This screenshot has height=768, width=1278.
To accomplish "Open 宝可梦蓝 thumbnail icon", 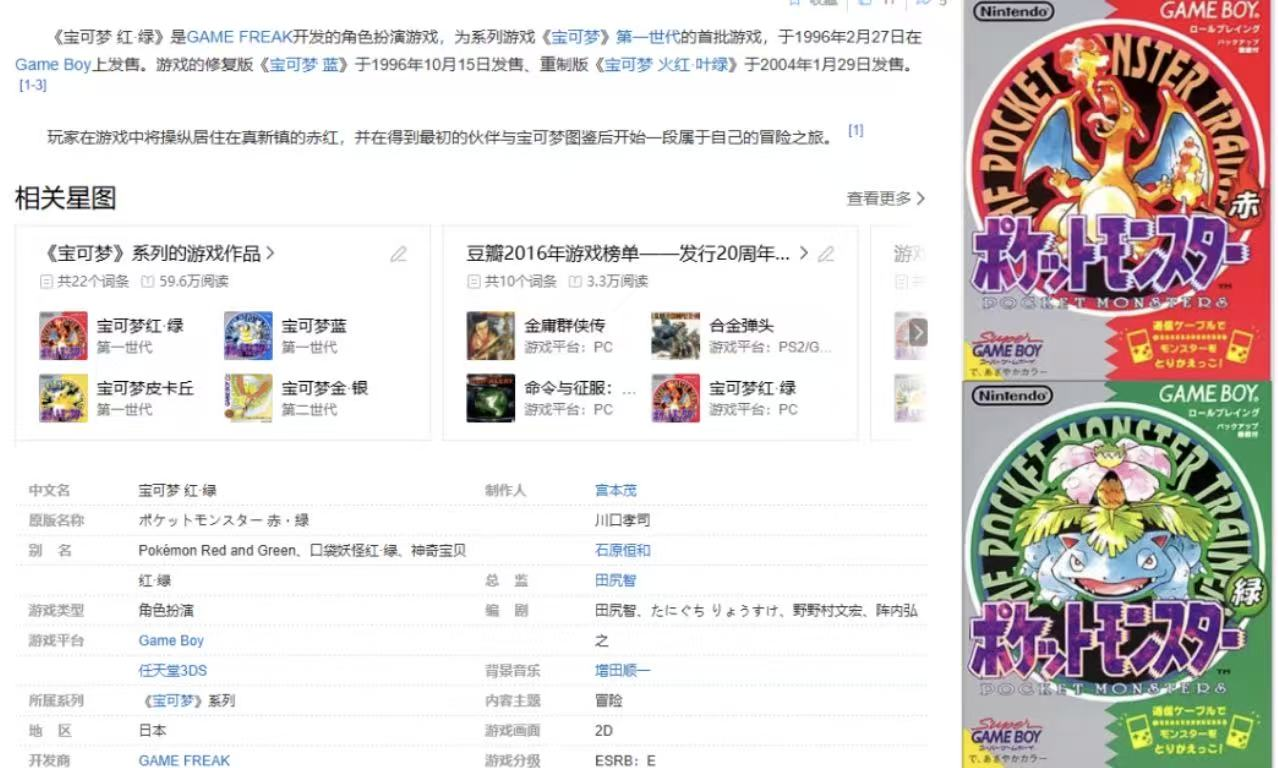I will tap(248, 336).
